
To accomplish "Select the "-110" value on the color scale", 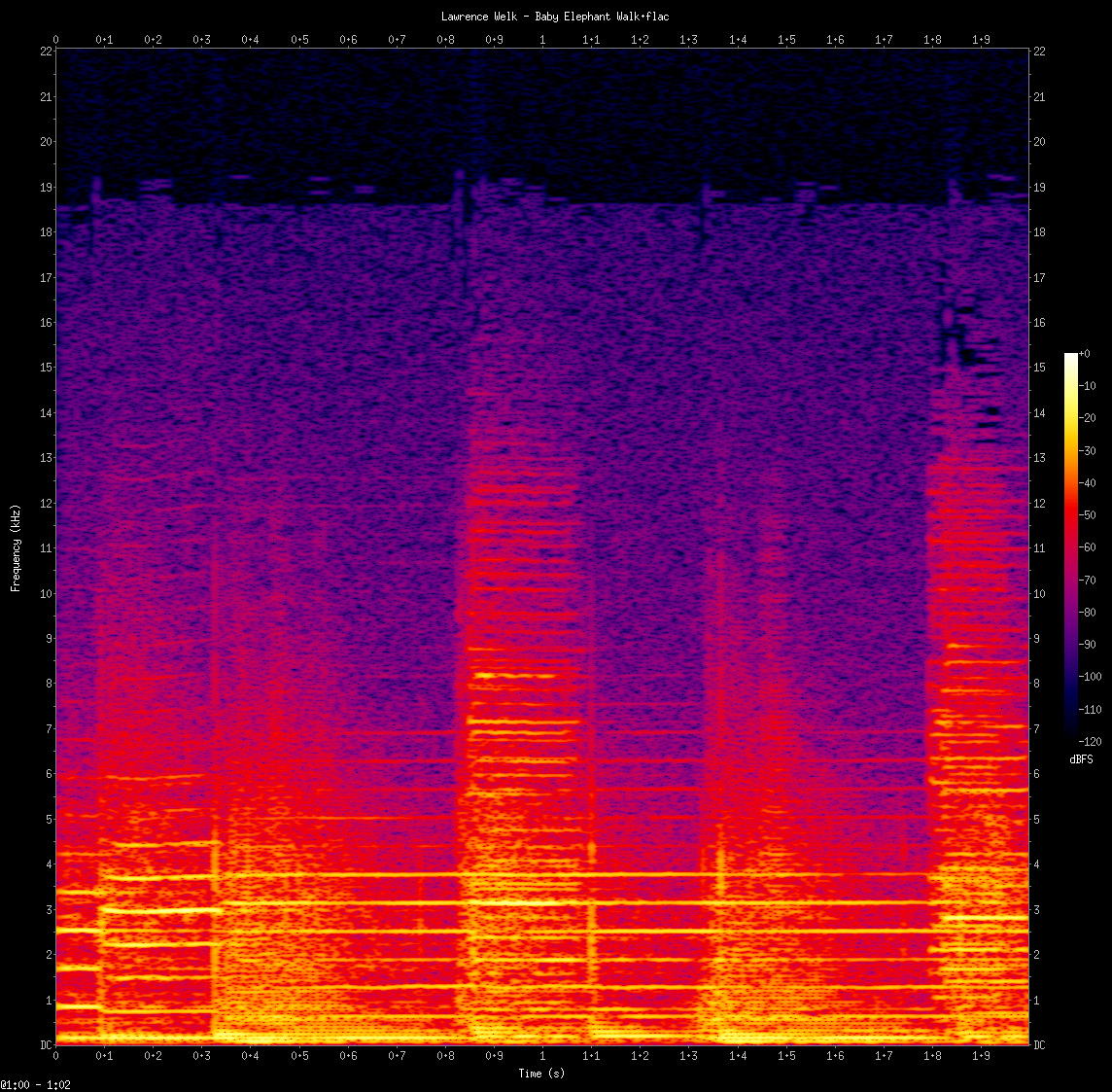I will pyautogui.click(x=1090, y=709).
